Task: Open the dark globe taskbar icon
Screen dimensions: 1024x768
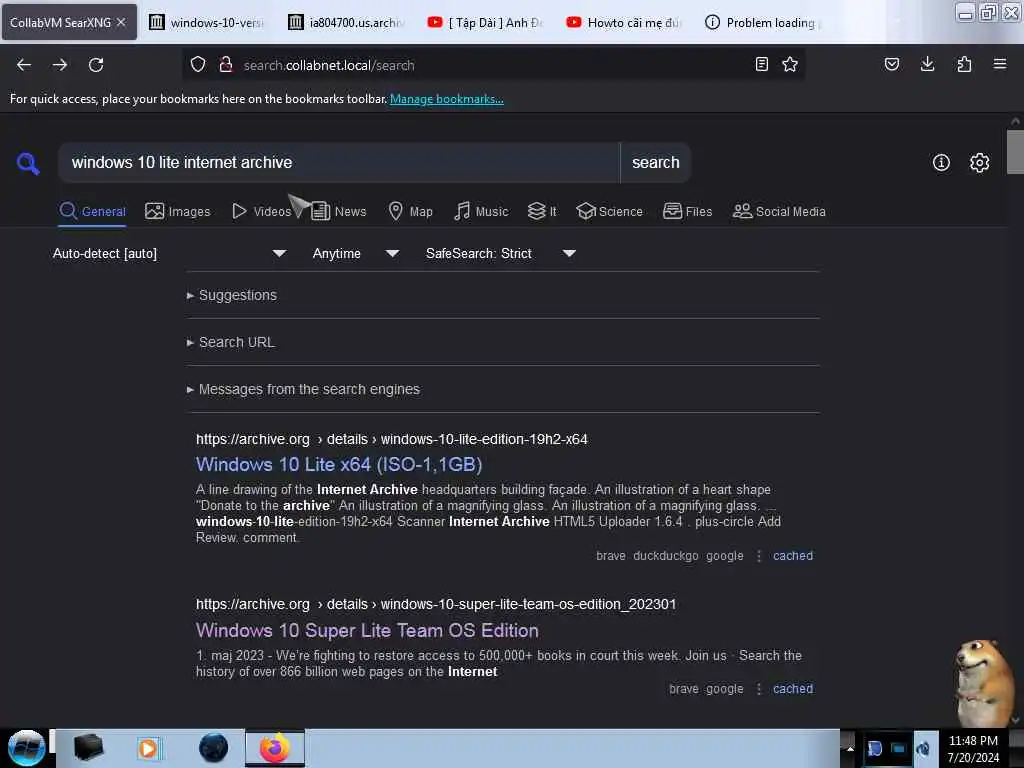Action: [x=214, y=748]
